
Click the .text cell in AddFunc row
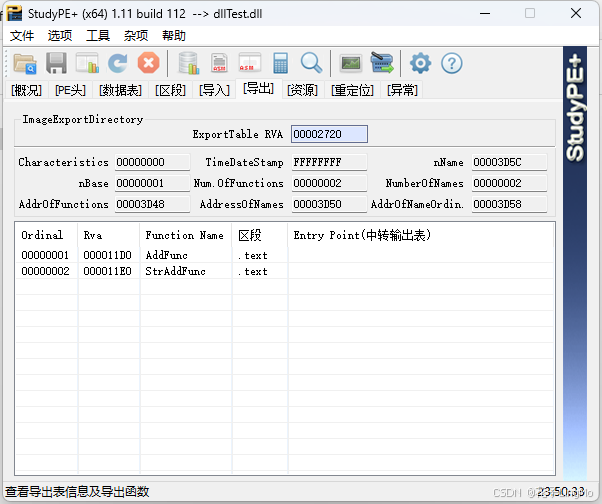click(253, 255)
